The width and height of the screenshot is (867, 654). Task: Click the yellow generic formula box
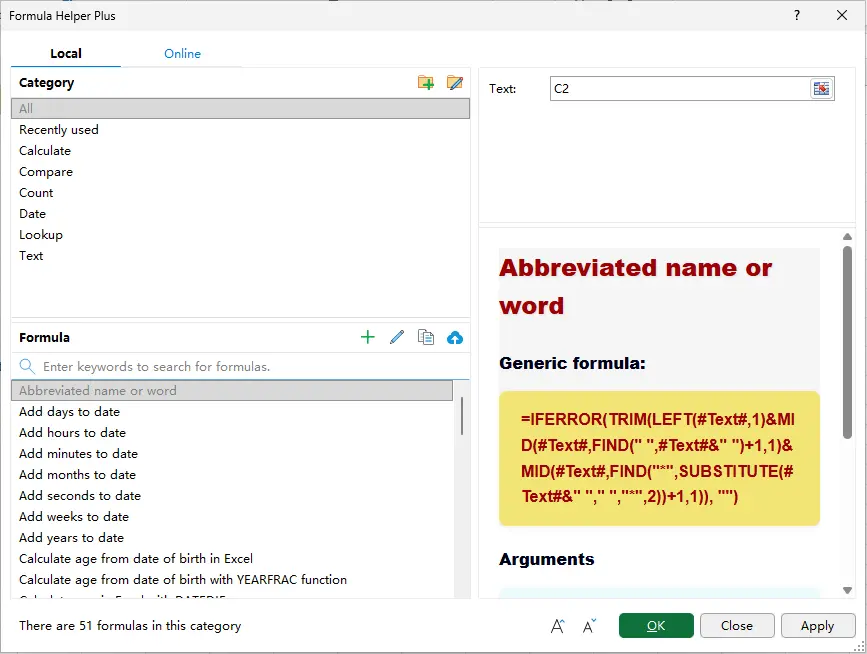coord(659,458)
